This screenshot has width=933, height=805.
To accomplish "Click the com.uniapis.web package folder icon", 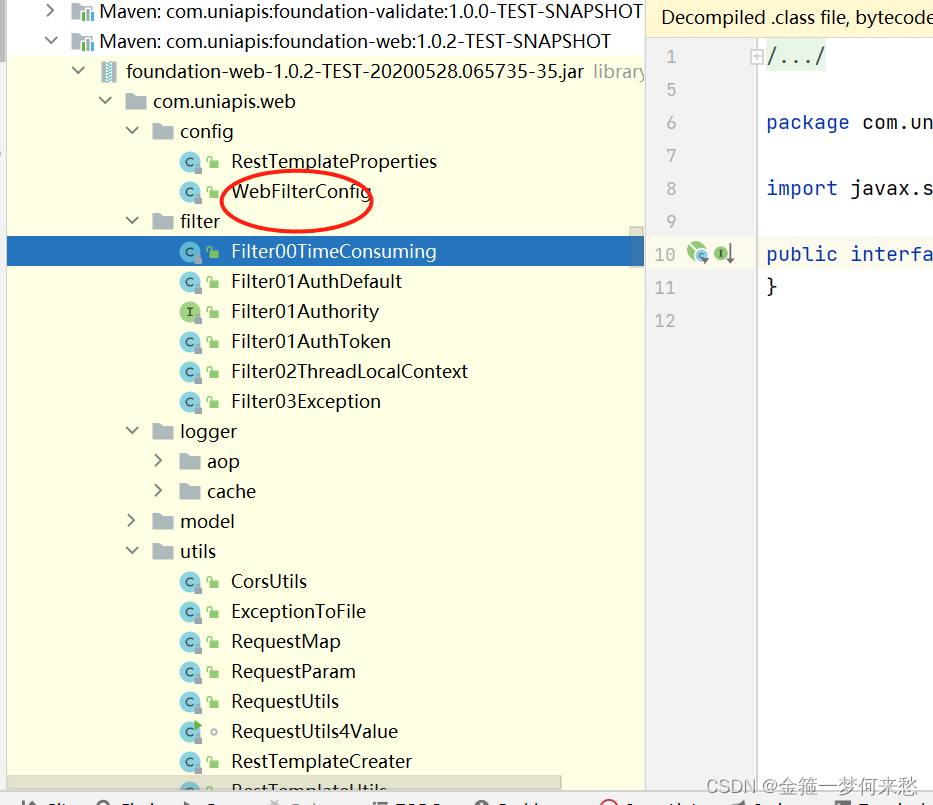I will [136, 102].
